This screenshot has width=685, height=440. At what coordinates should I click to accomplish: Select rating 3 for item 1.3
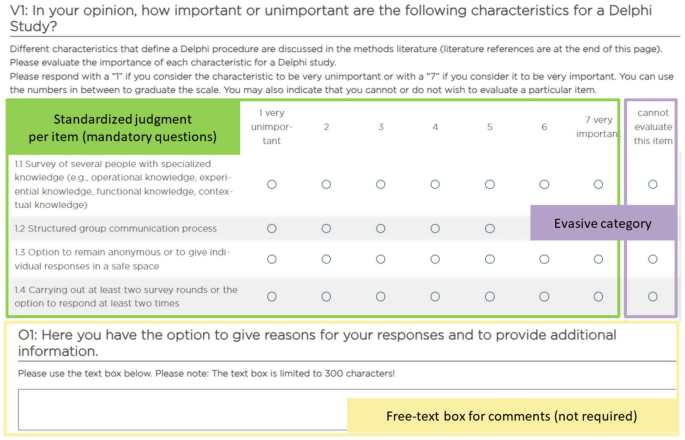tap(381, 259)
